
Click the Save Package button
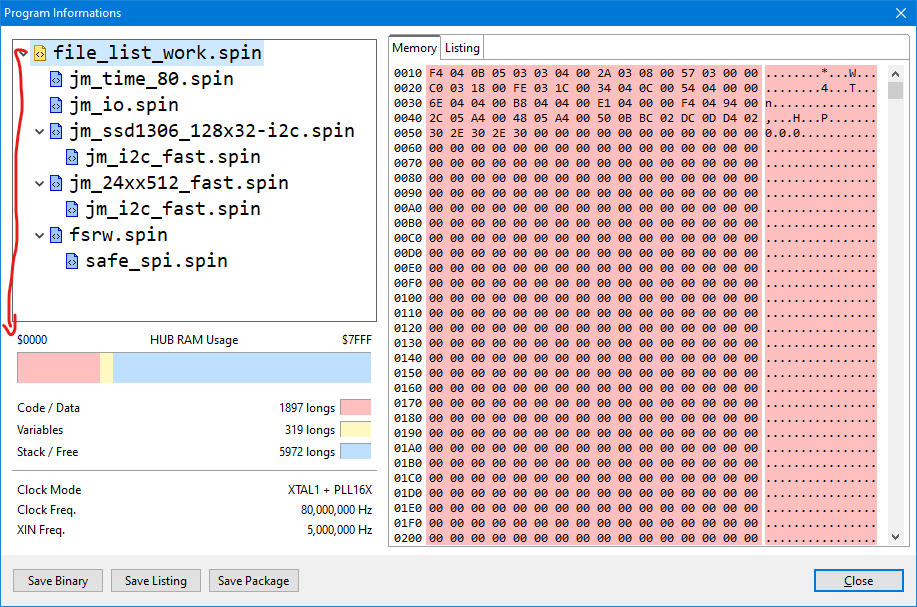coord(254,581)
